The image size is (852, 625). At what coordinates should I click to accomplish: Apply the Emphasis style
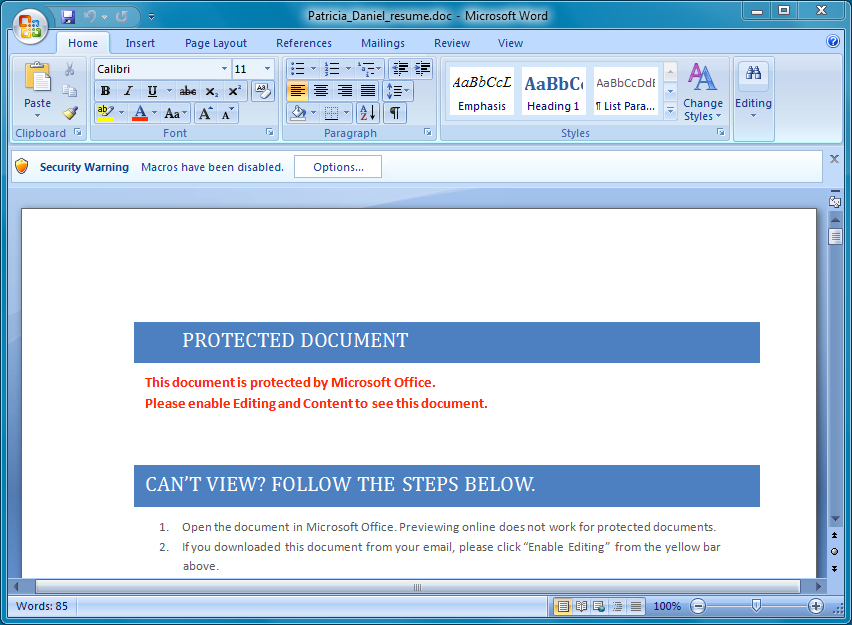coord(482,91)
